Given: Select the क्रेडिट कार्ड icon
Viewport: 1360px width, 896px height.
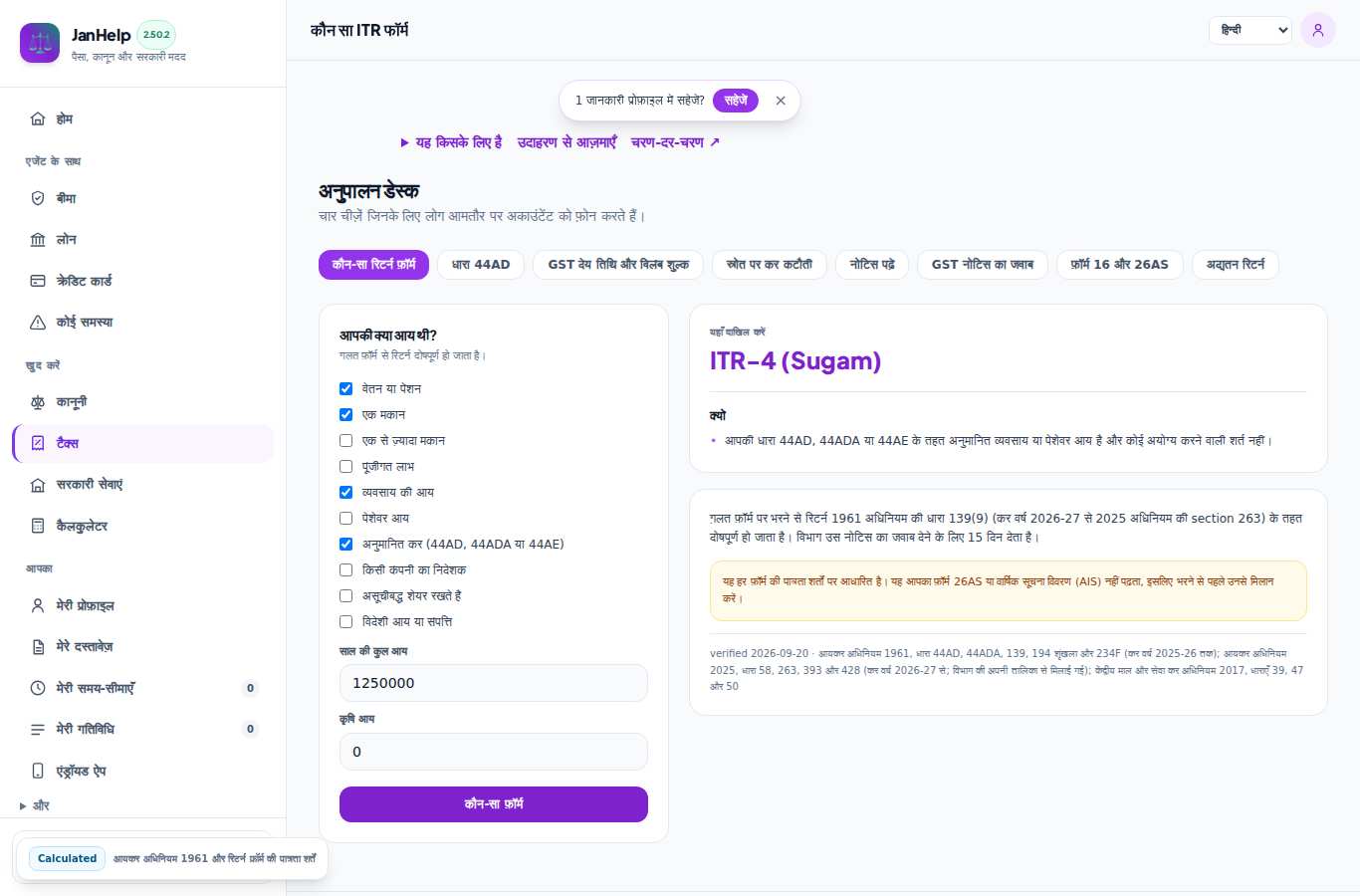Looking at the screenshot, I should [38, 281].
